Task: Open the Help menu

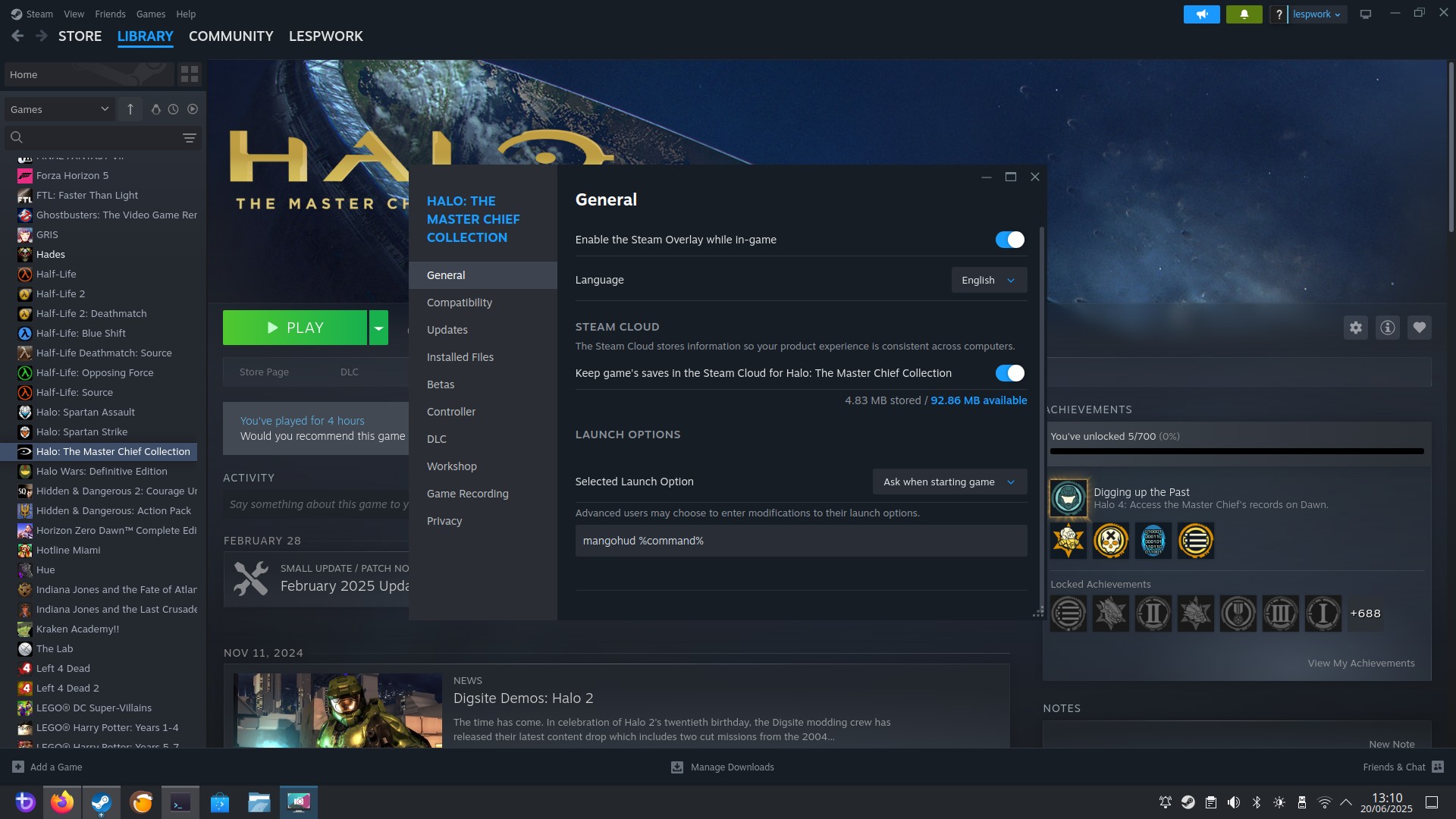Action: pyautogui.click(x=186, y=14)
